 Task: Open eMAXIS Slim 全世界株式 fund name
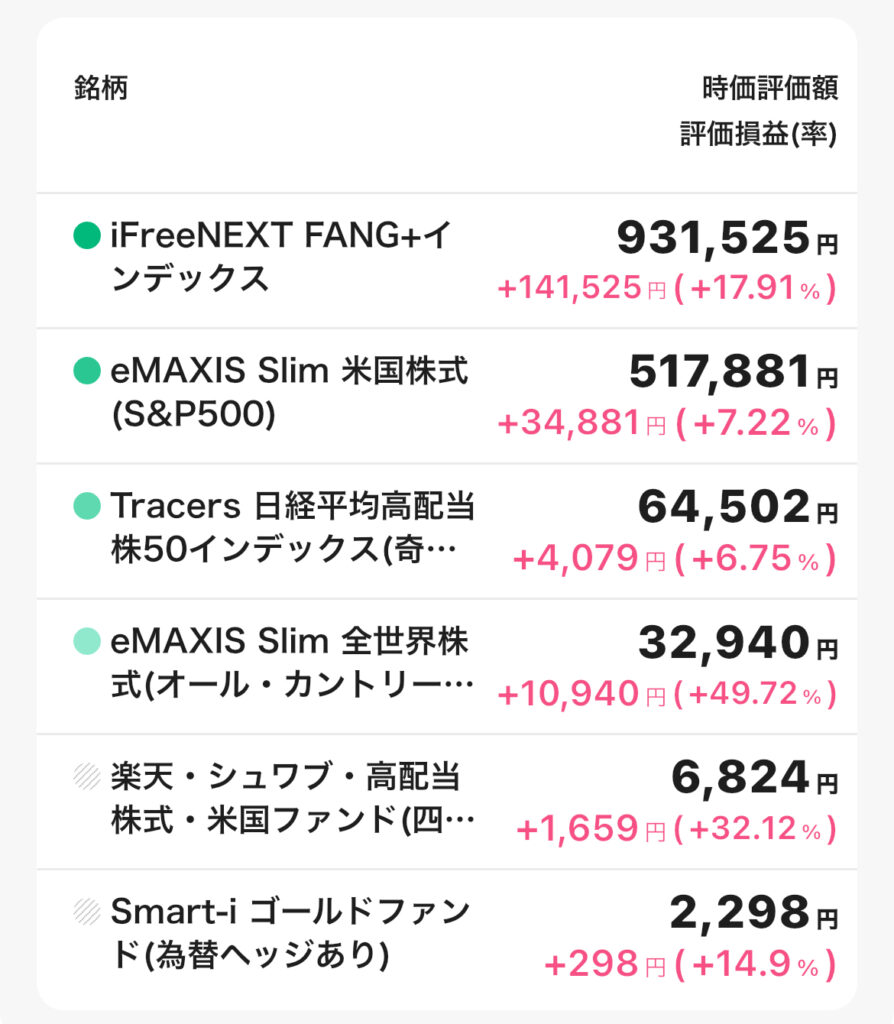point(292,663)
